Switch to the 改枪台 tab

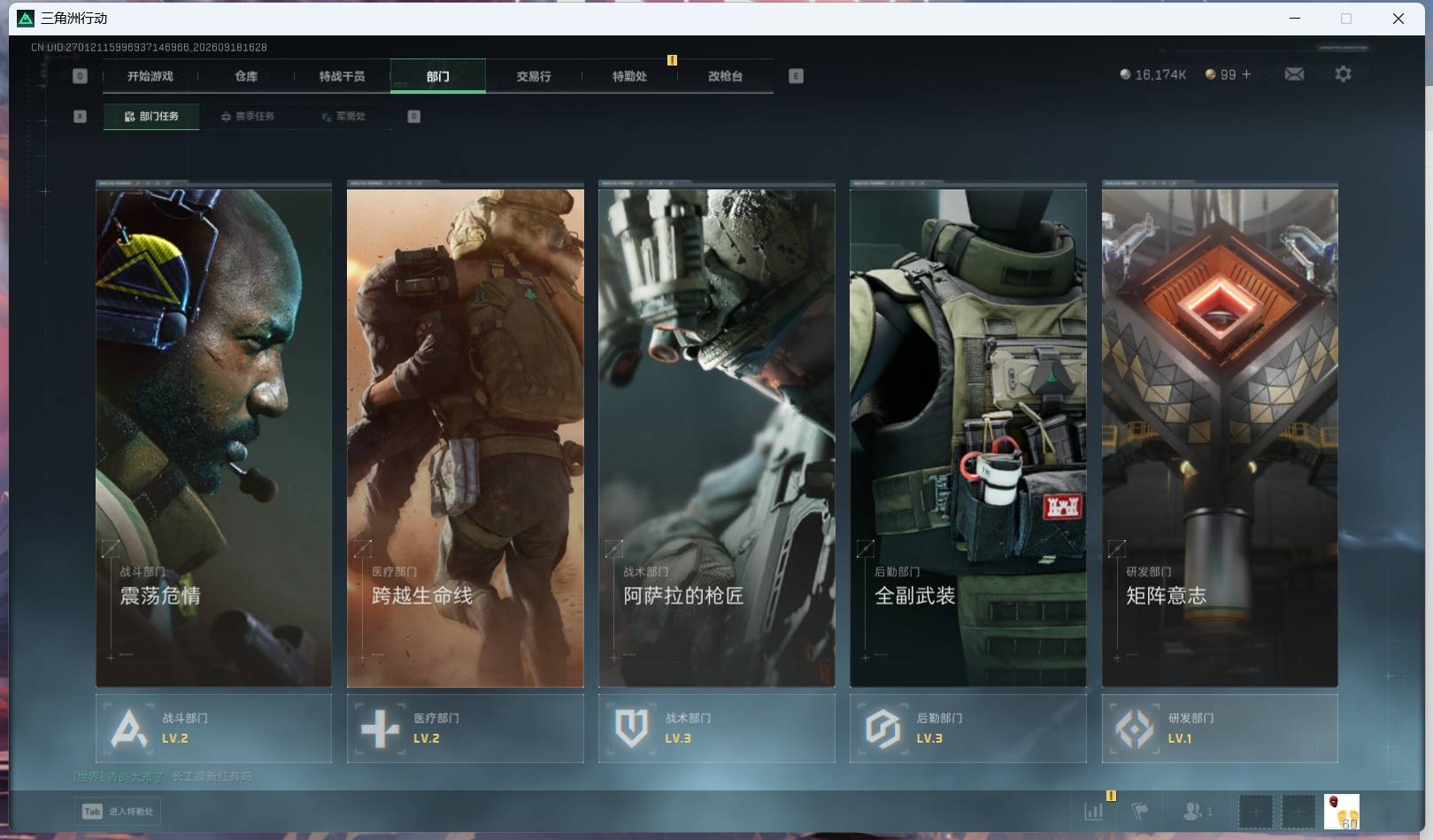(x=725, y=76)
